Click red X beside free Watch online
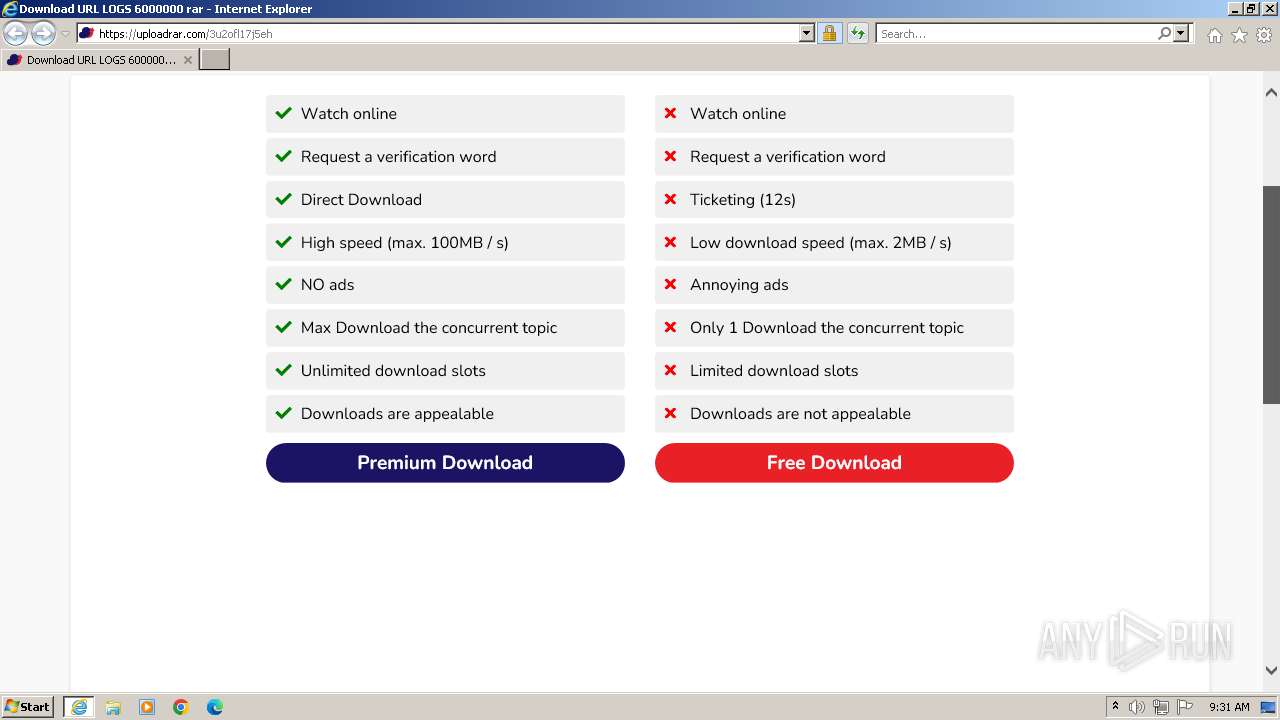1280x720 pixels. 670,113
